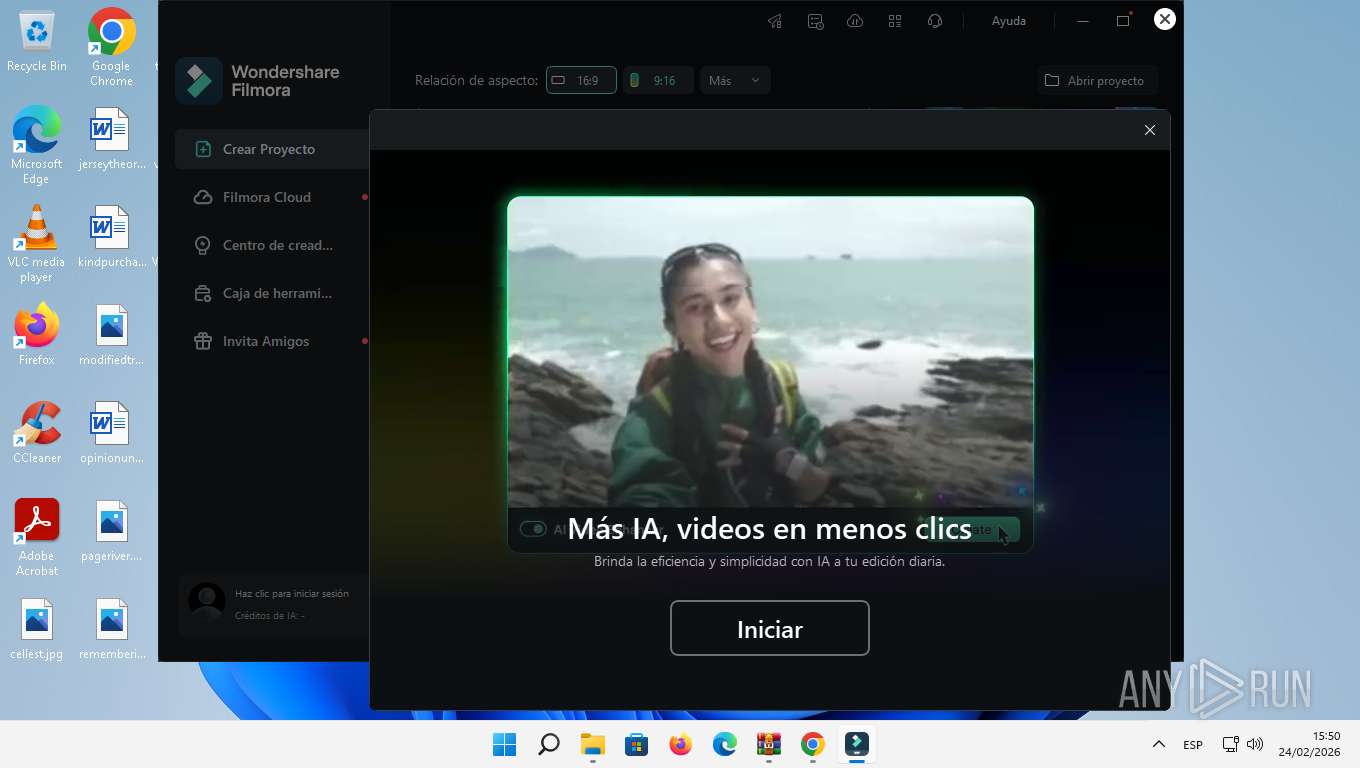Click the gift icon for Invita Amigos
Screen dimensions: 1360x768
[x=203, y=341]
